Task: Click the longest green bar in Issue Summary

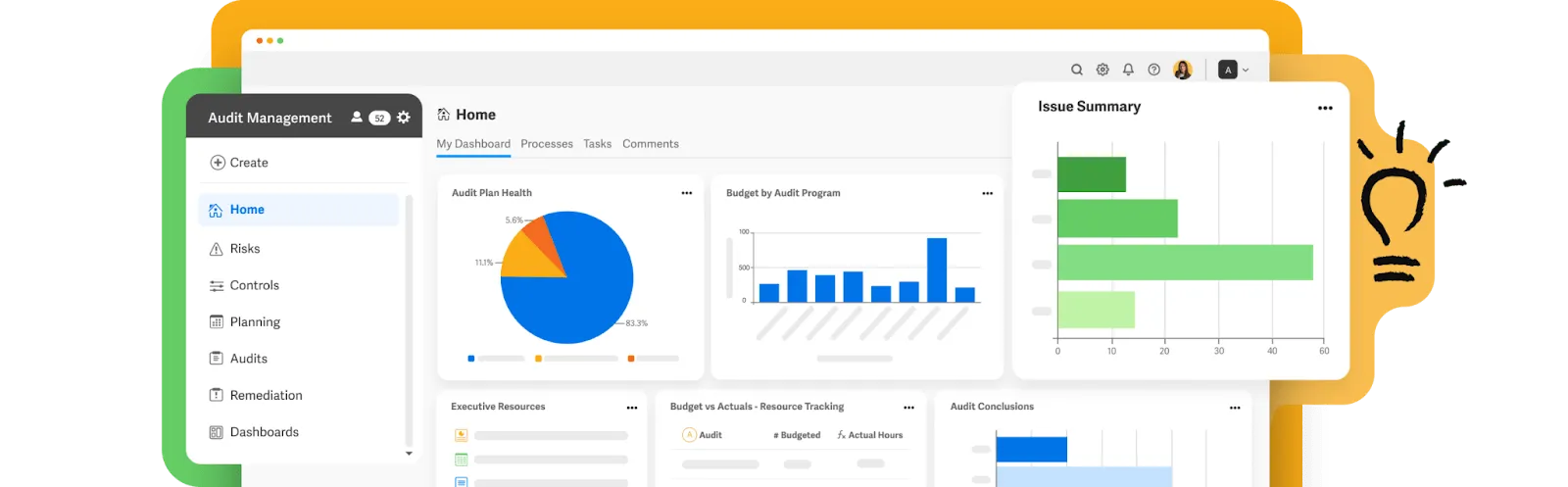Action: [1185, 263]
